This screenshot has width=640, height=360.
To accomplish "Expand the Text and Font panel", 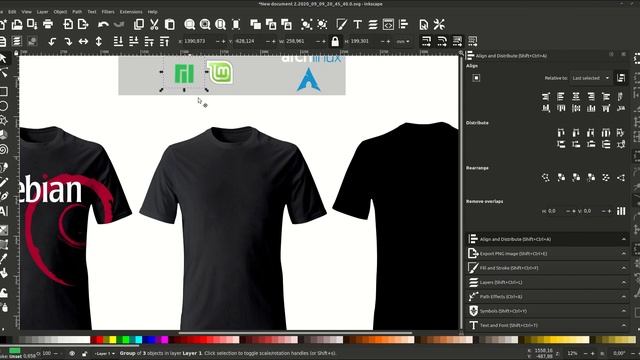I will [x=547, y=325].
